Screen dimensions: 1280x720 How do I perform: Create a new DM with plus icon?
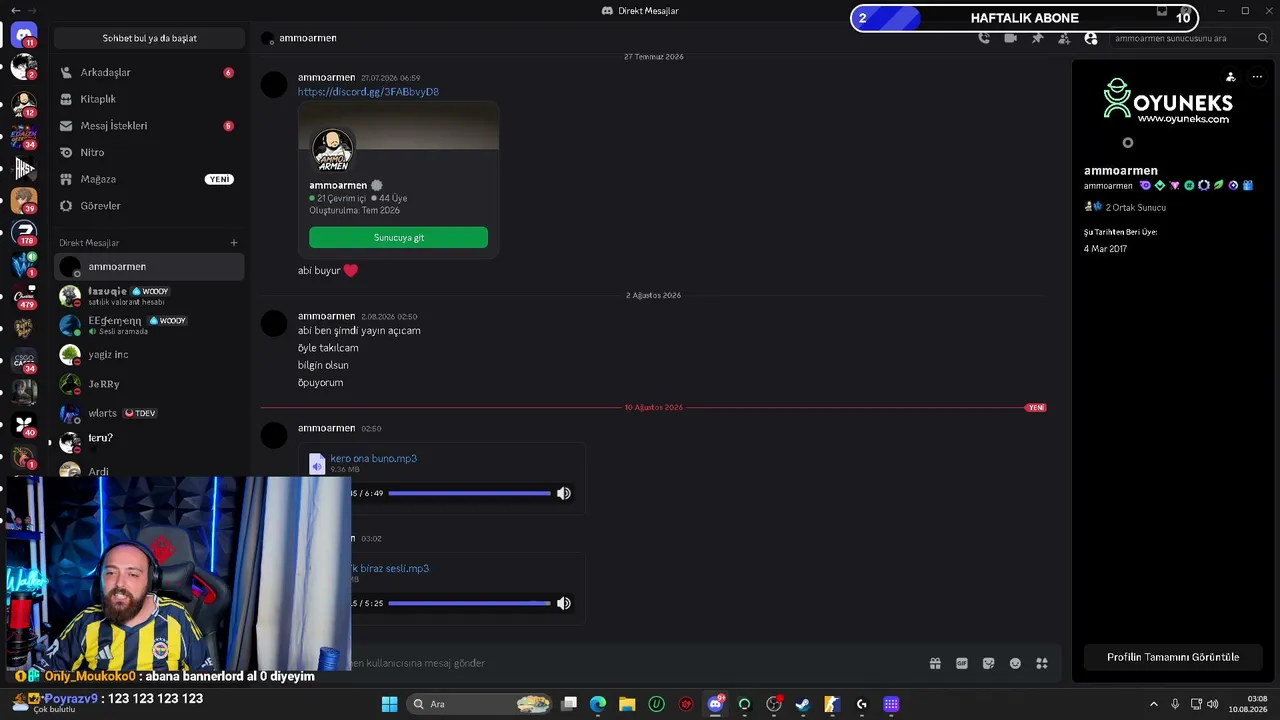(x=234, y=243)
